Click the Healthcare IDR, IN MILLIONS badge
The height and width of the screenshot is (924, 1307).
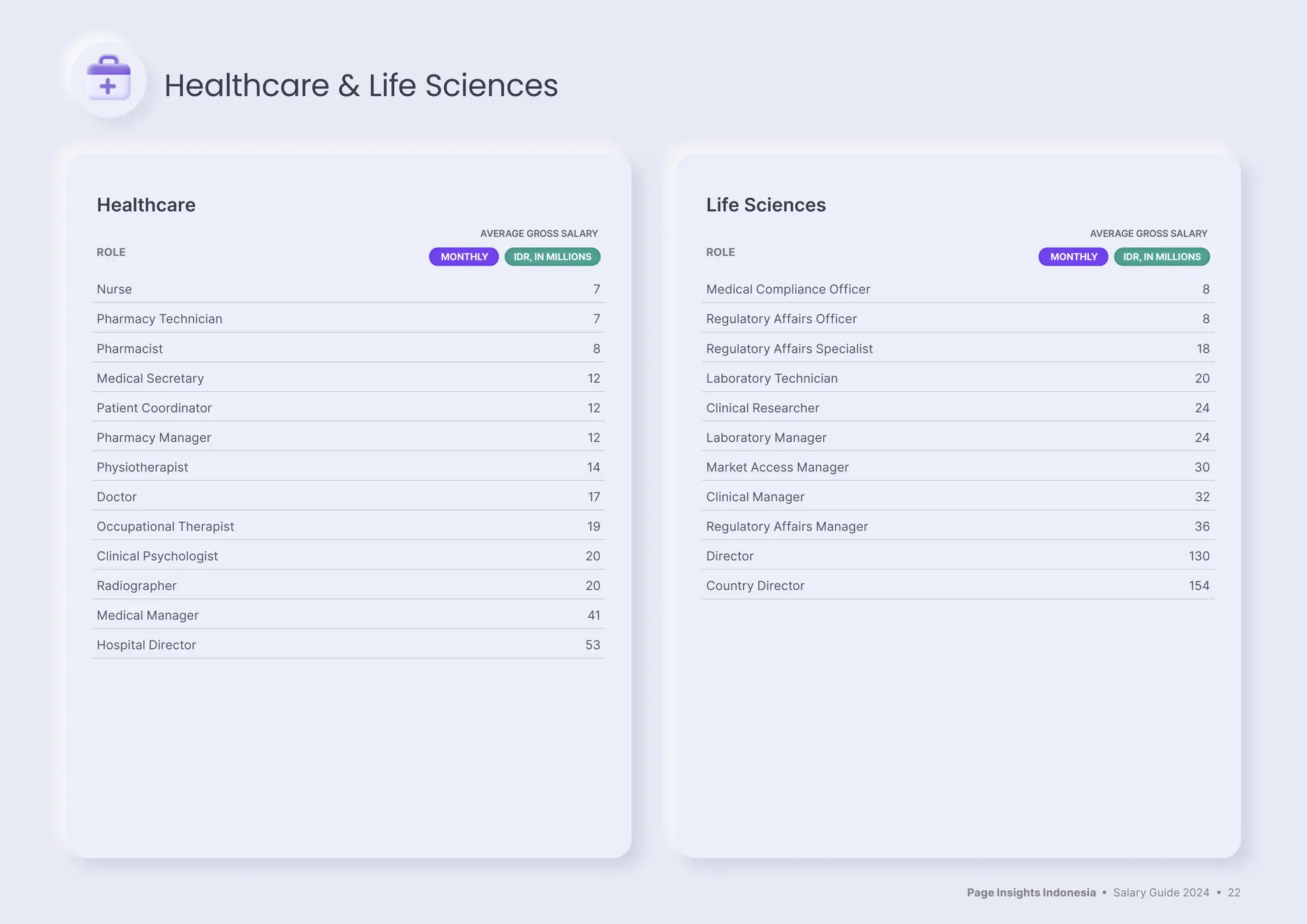552,257
